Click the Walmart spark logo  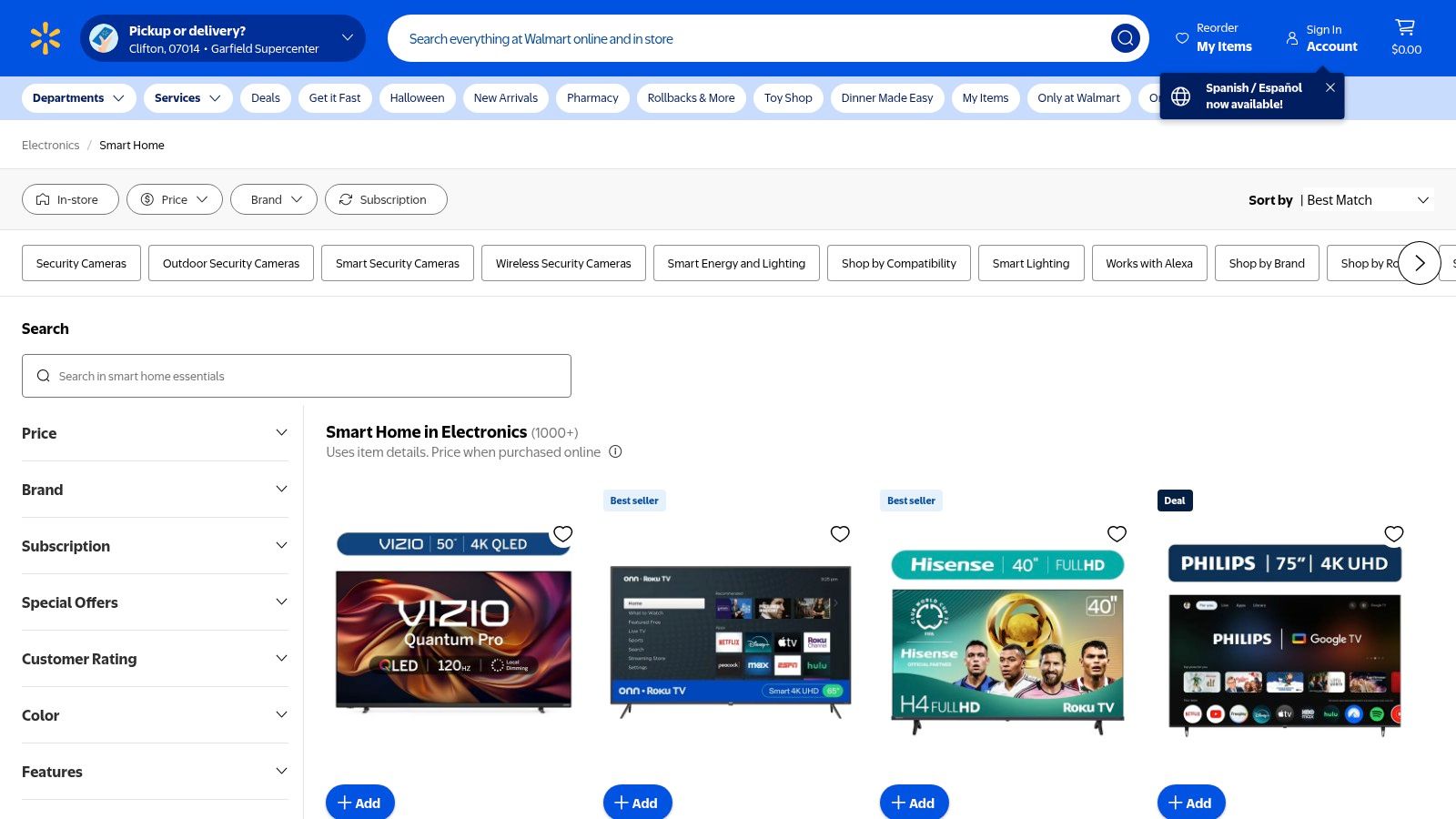(x=45, y=38)
